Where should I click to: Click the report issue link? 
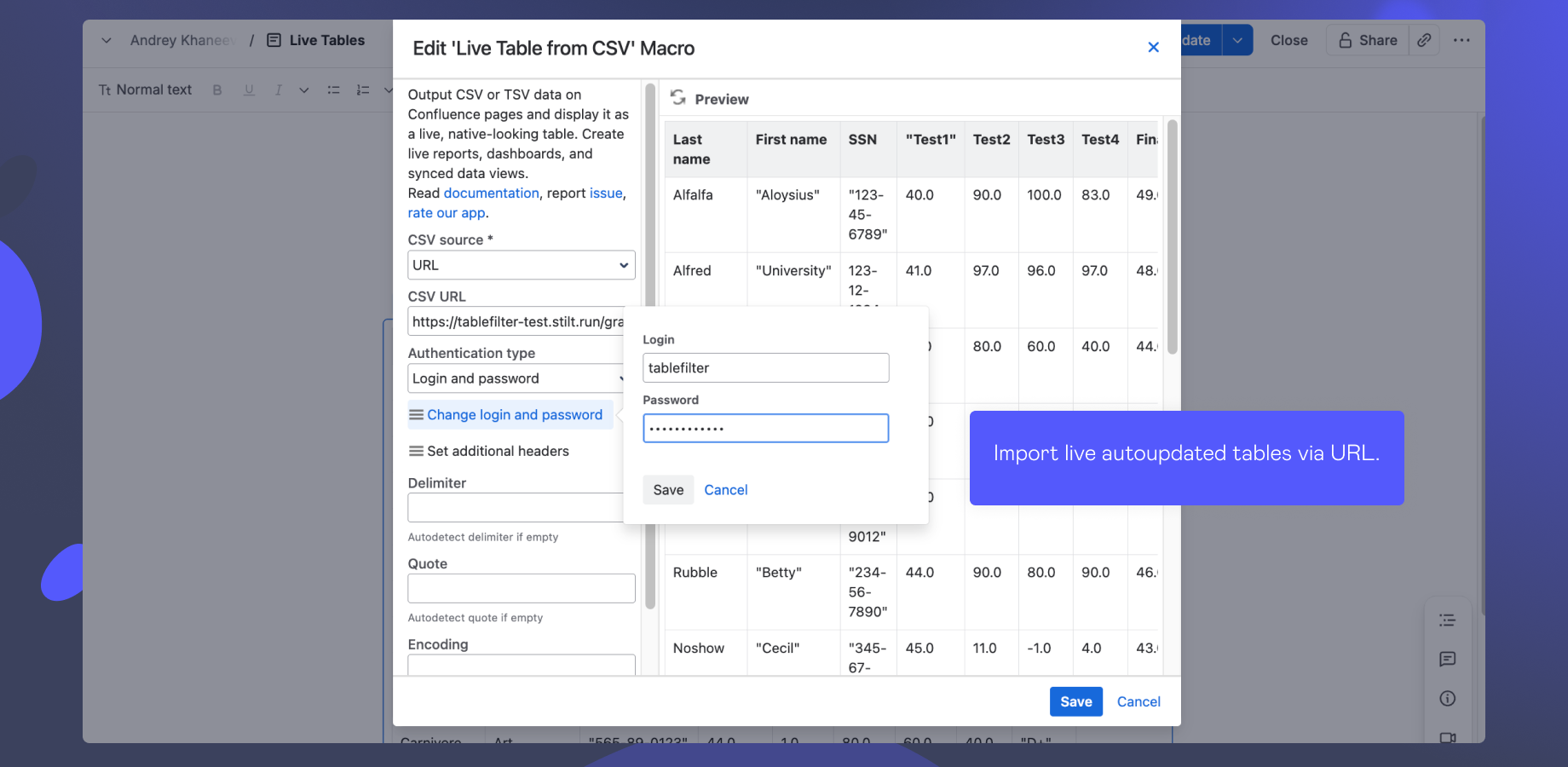[x=606, y=193]
